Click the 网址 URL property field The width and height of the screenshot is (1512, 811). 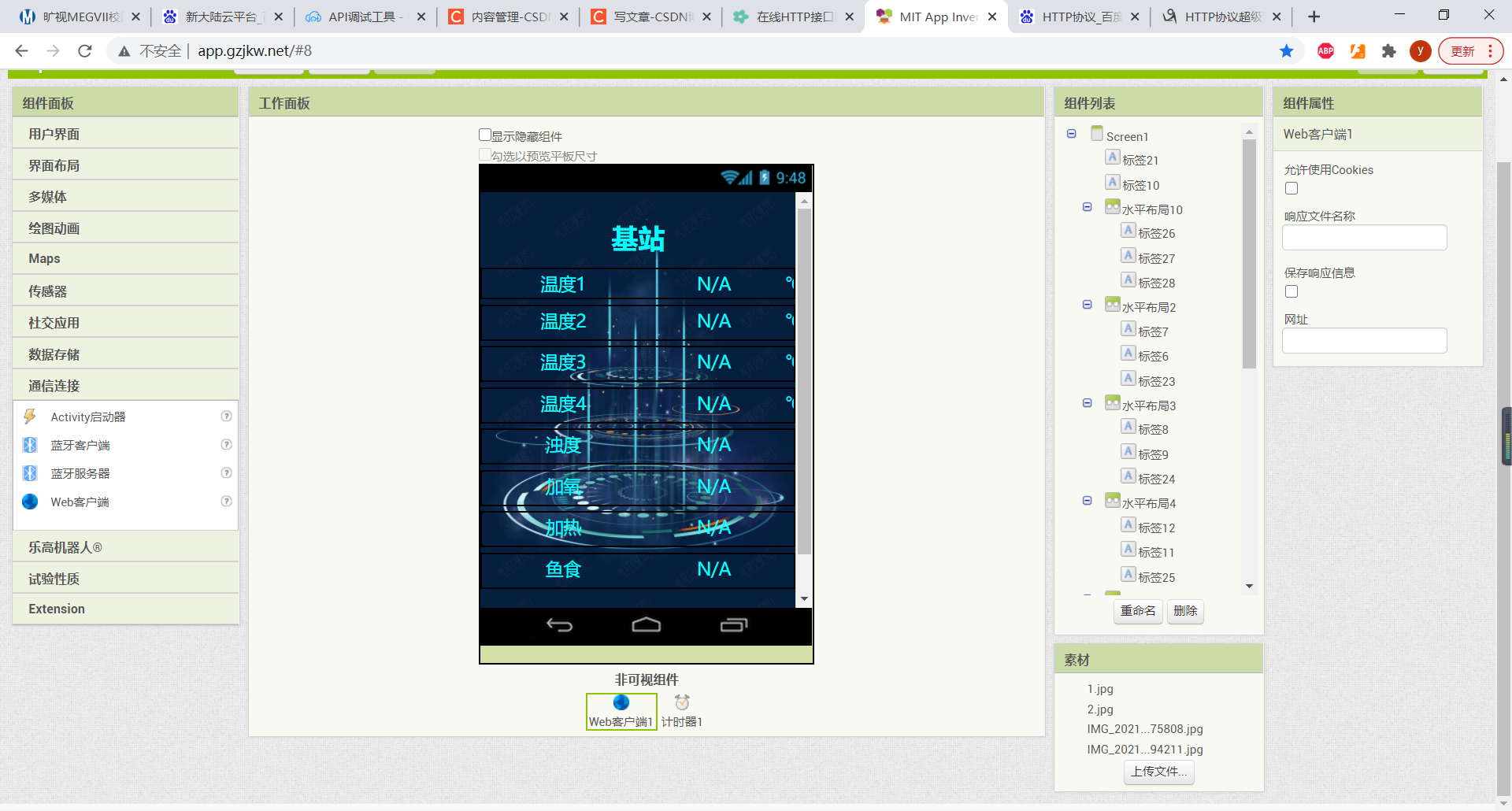[1365, 341]
